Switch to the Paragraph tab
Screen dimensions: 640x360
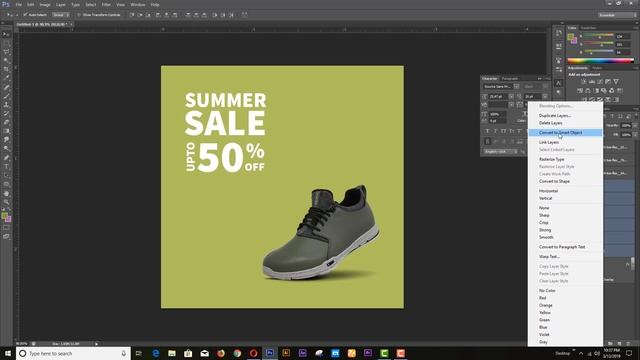point(509,78)
